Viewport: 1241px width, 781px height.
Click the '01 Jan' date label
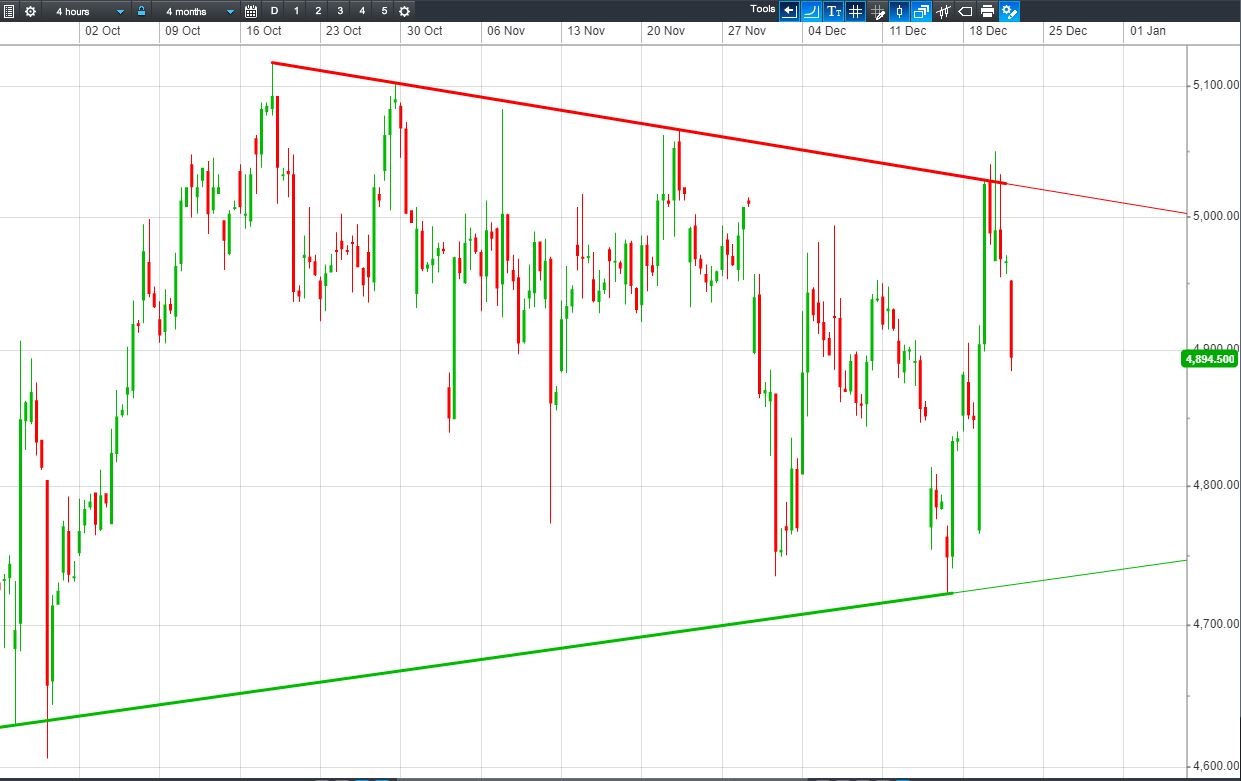pos(1148,31)
